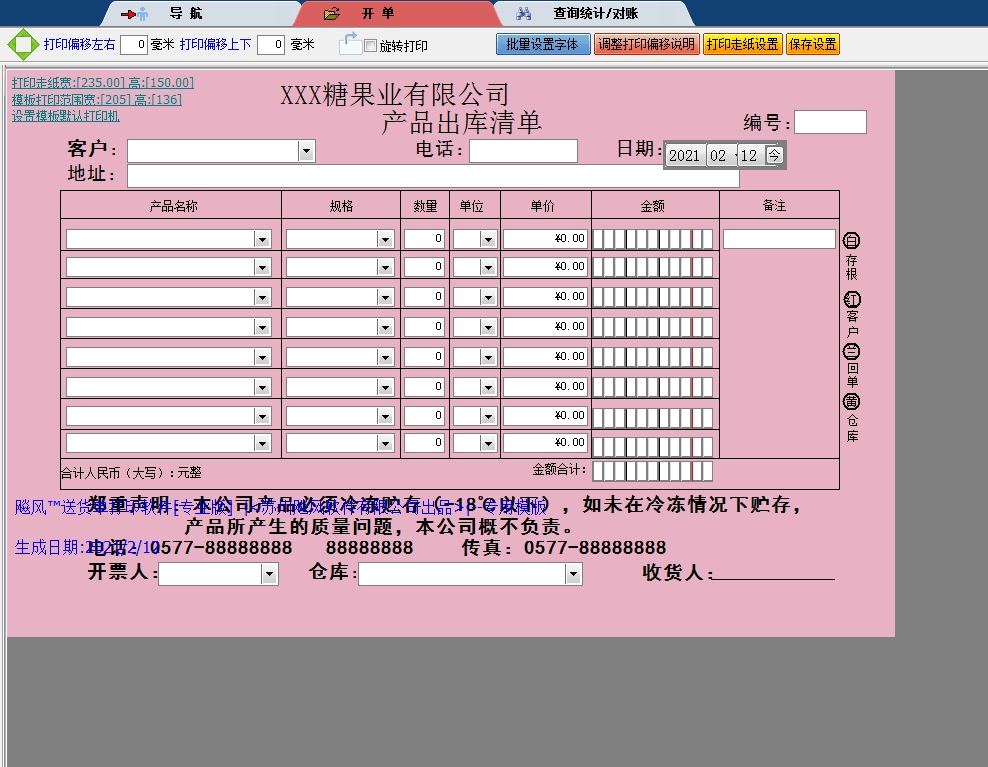Click the 保存设置 button

(812, 43)
